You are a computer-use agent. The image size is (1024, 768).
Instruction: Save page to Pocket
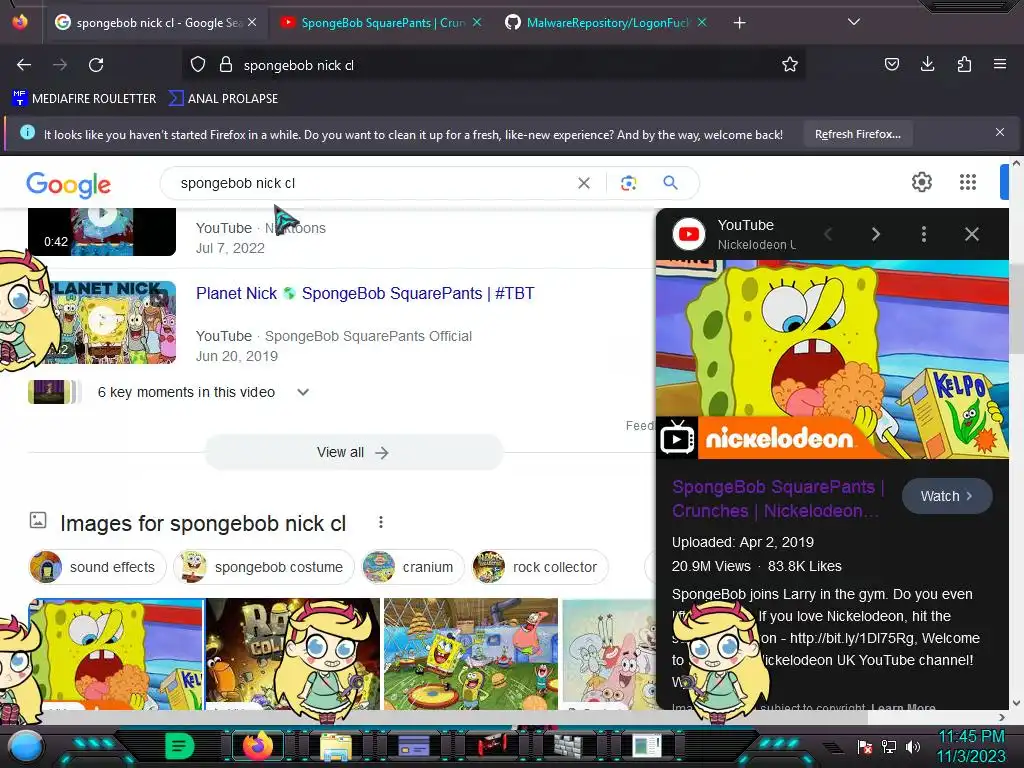(x=891, y=64)
